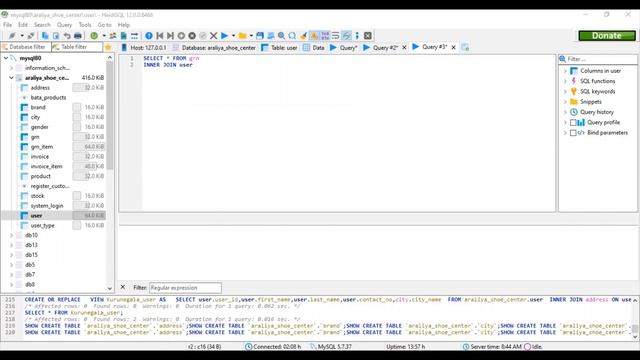
Task: Close the bottom filter panel X
Action: click(123, 287)
